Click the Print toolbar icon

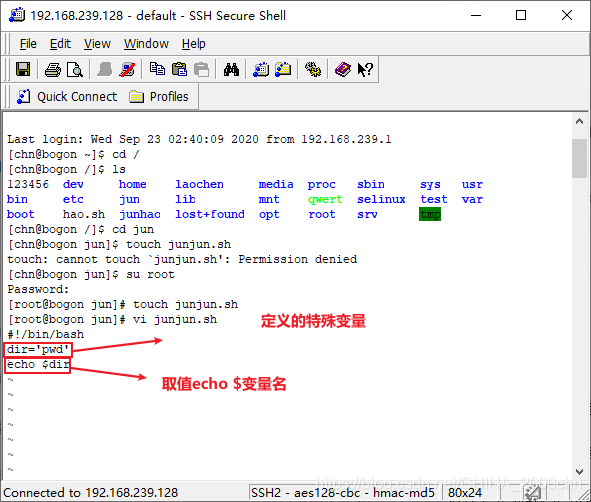(x=52, y=70)
